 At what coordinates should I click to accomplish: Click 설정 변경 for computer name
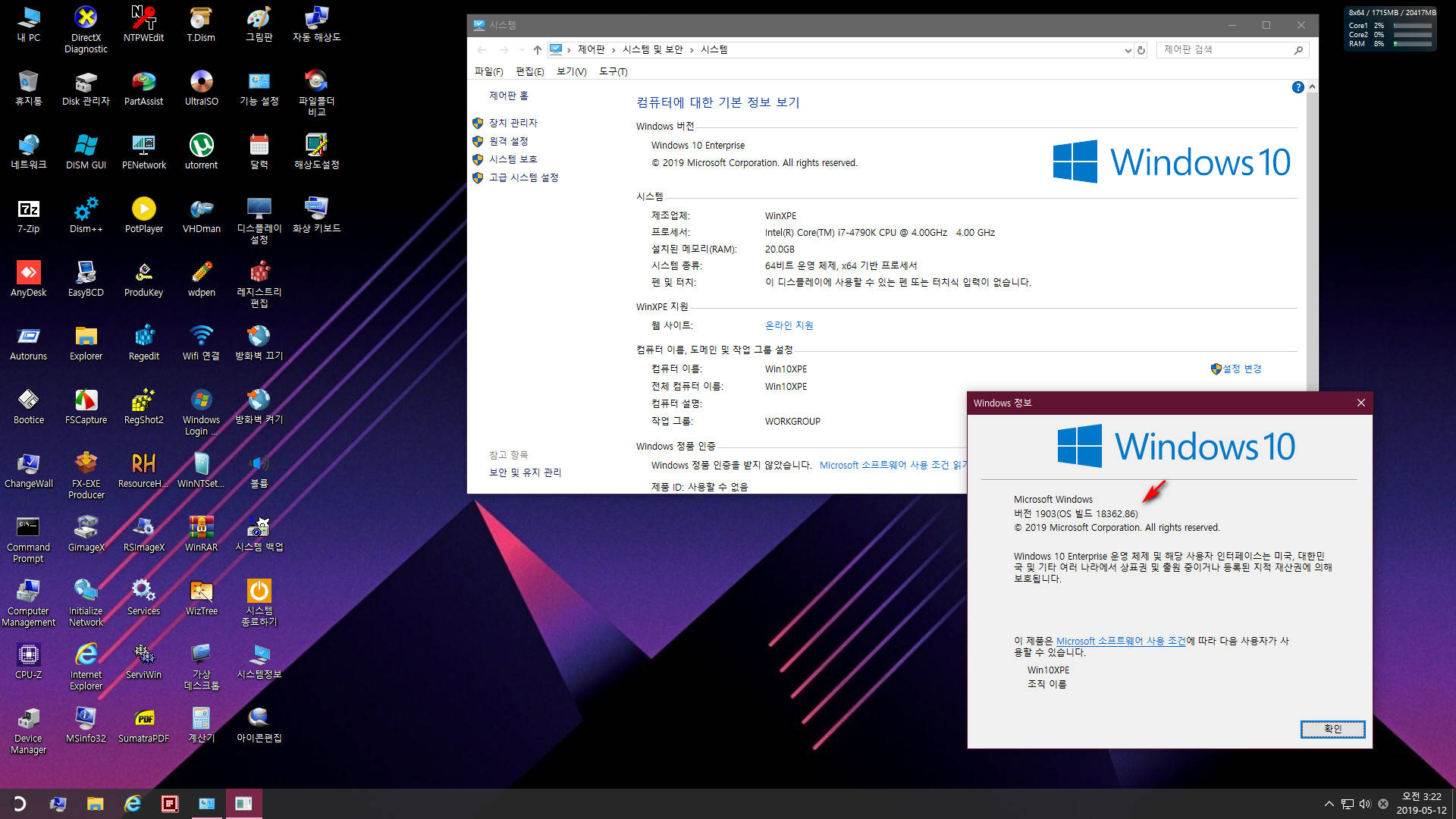[x=1241, y=369]
